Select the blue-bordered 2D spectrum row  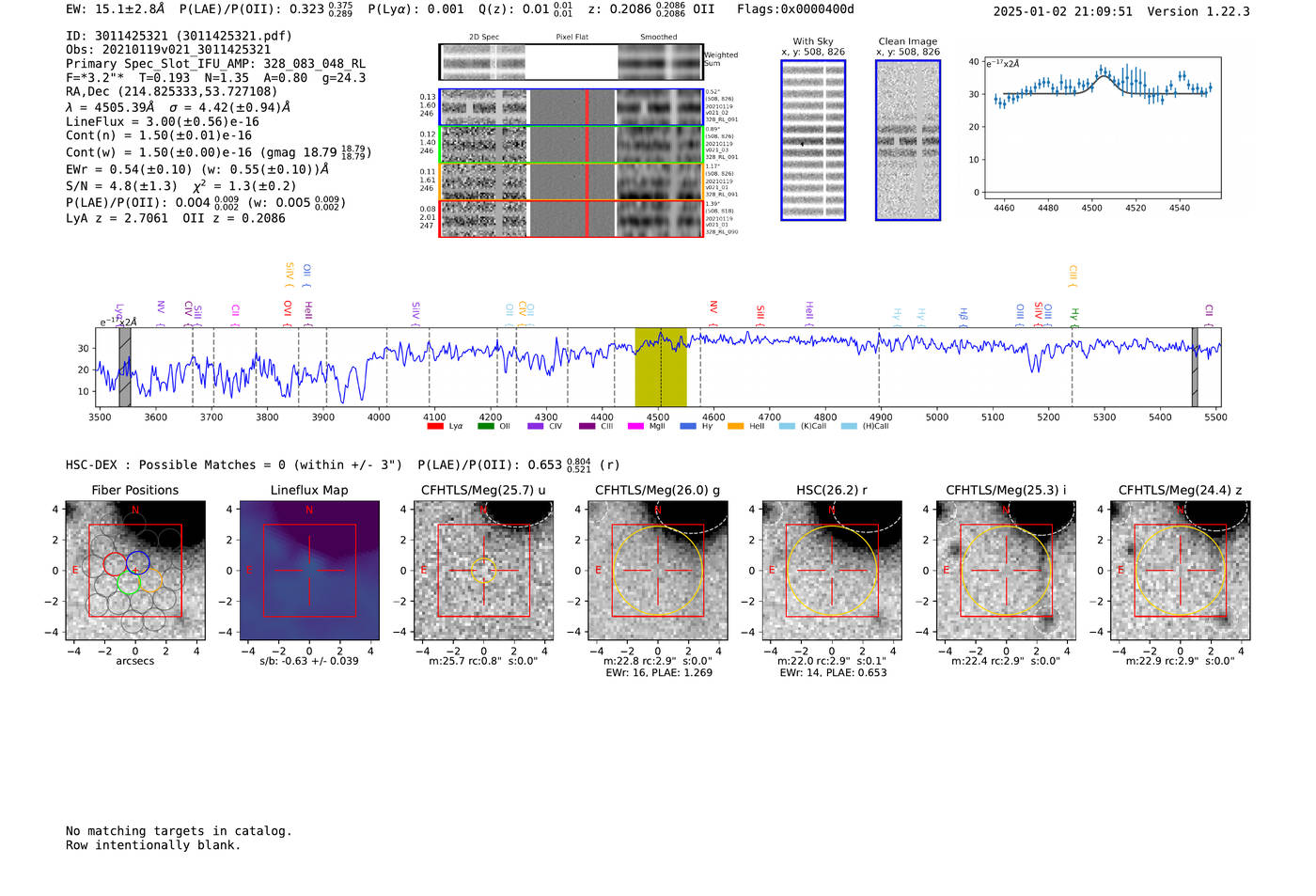572,107
